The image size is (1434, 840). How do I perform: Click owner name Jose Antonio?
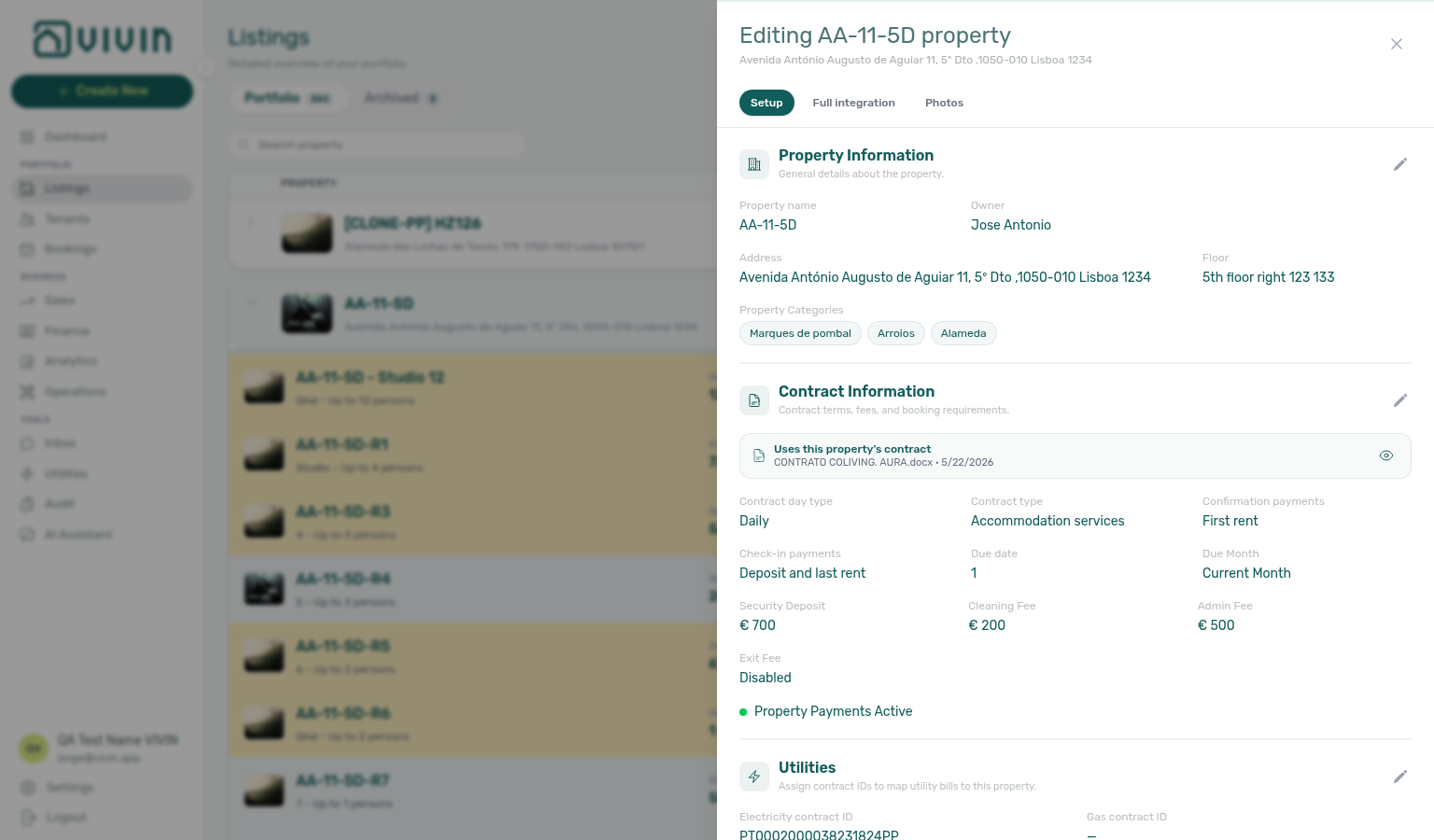click(1011, 225)
